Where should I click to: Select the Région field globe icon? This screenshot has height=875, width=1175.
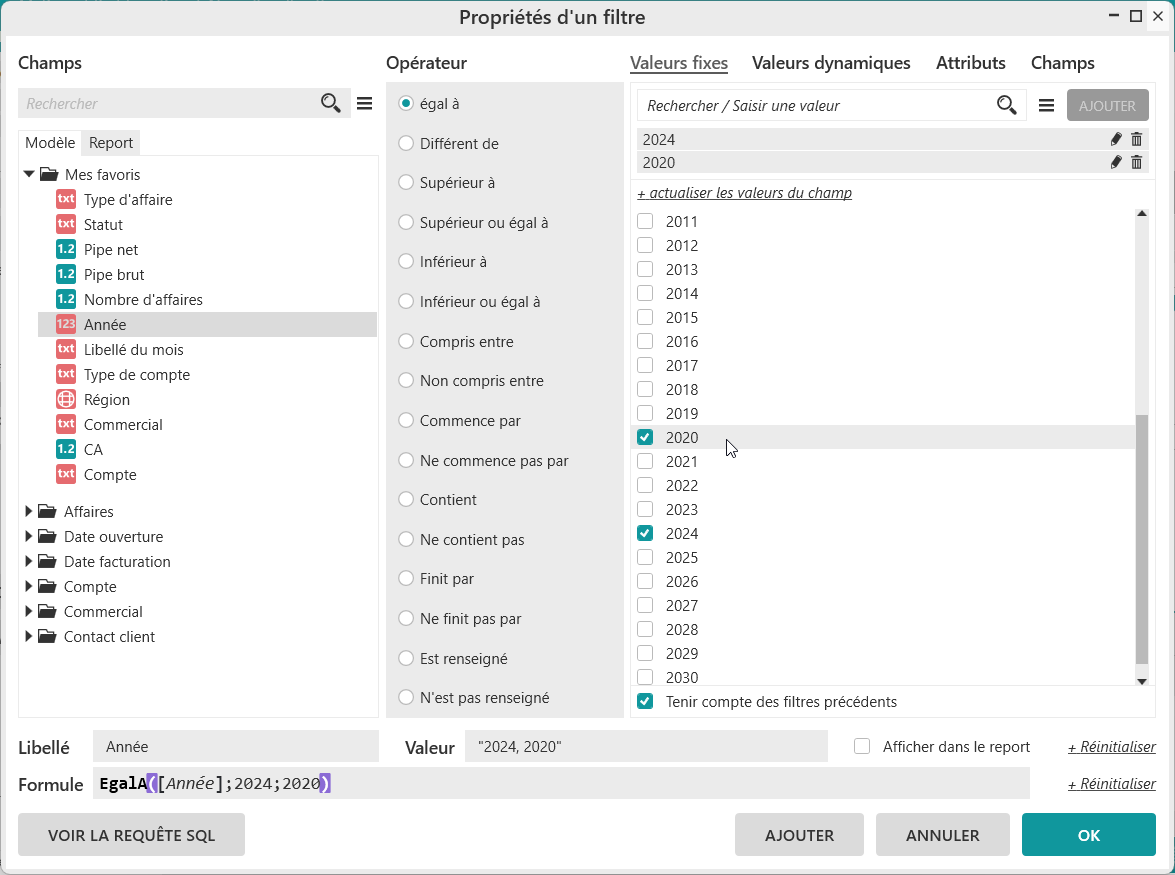(66, 400)
